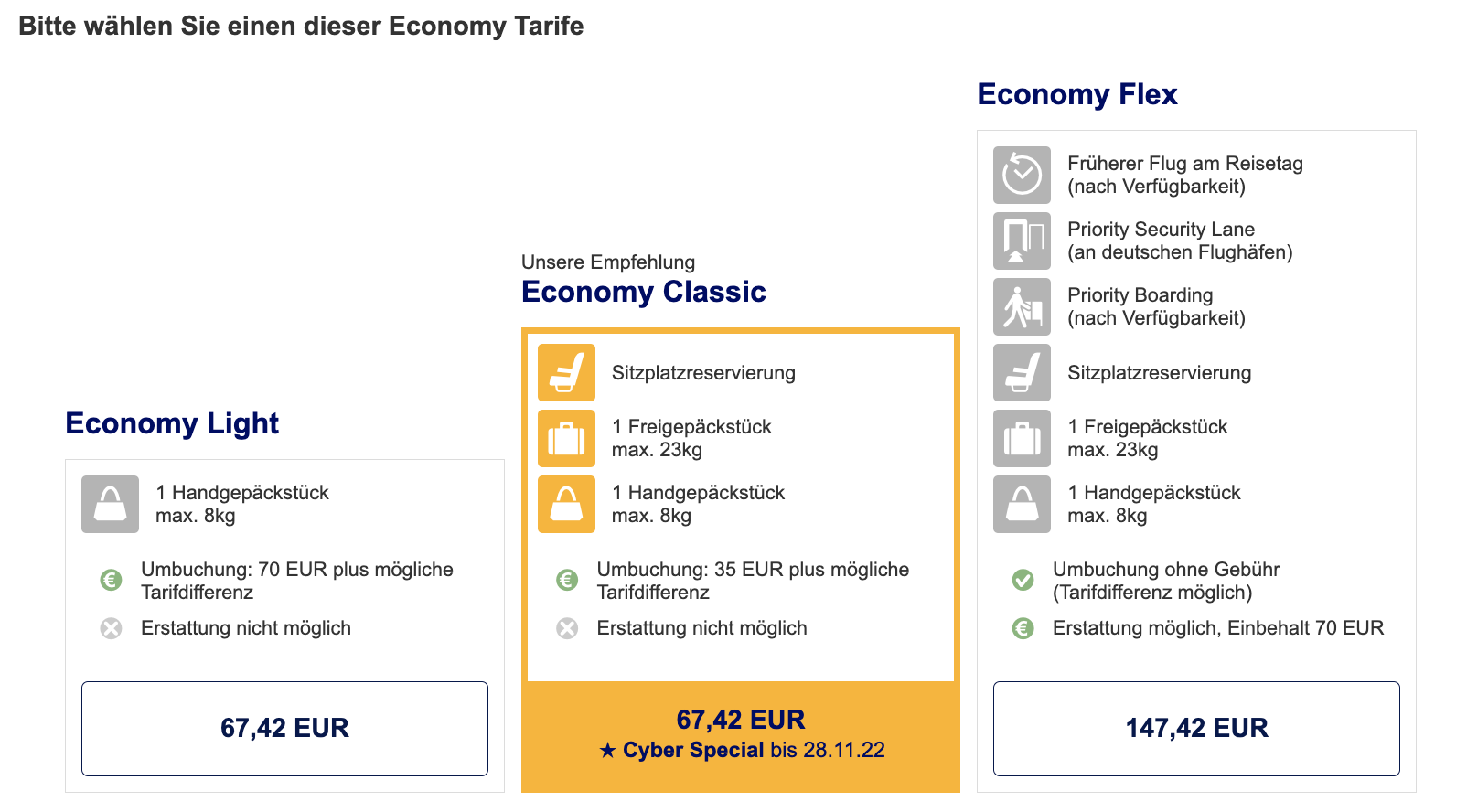Click the Economy Flex hand luggage icon
This screenshot has height=812, width=1467.
coord(1022,504)
